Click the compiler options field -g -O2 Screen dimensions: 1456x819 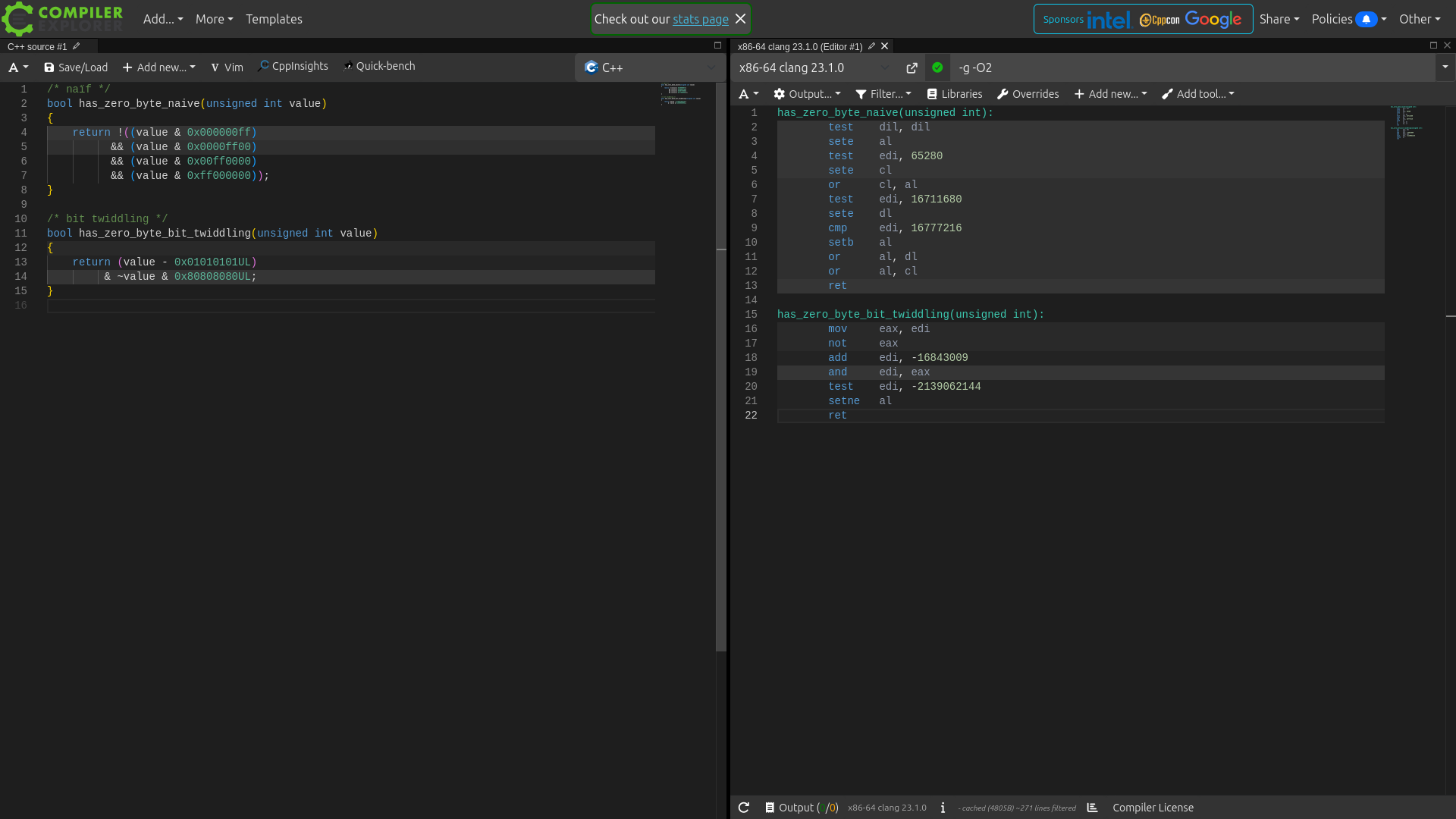pyautogui.click(x=1192, y=67)
